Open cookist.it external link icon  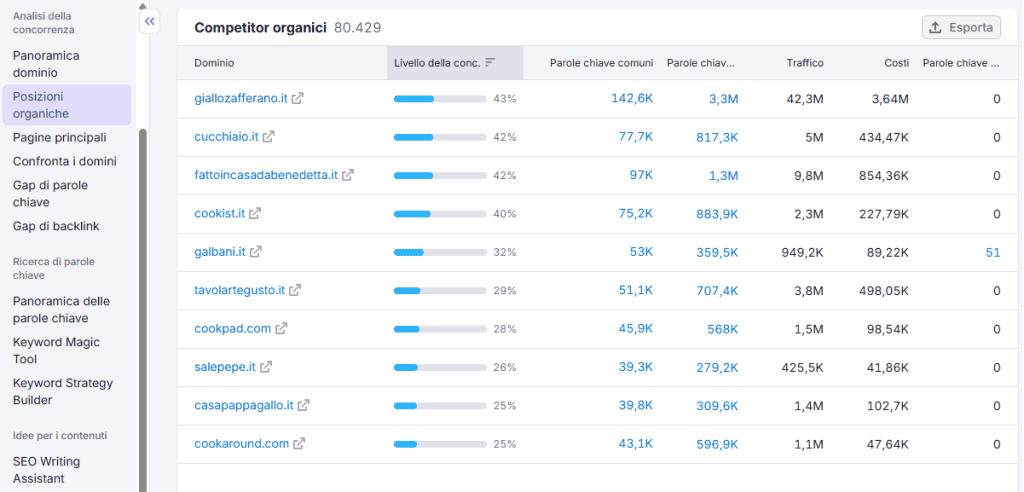click(x=255, y=214)
